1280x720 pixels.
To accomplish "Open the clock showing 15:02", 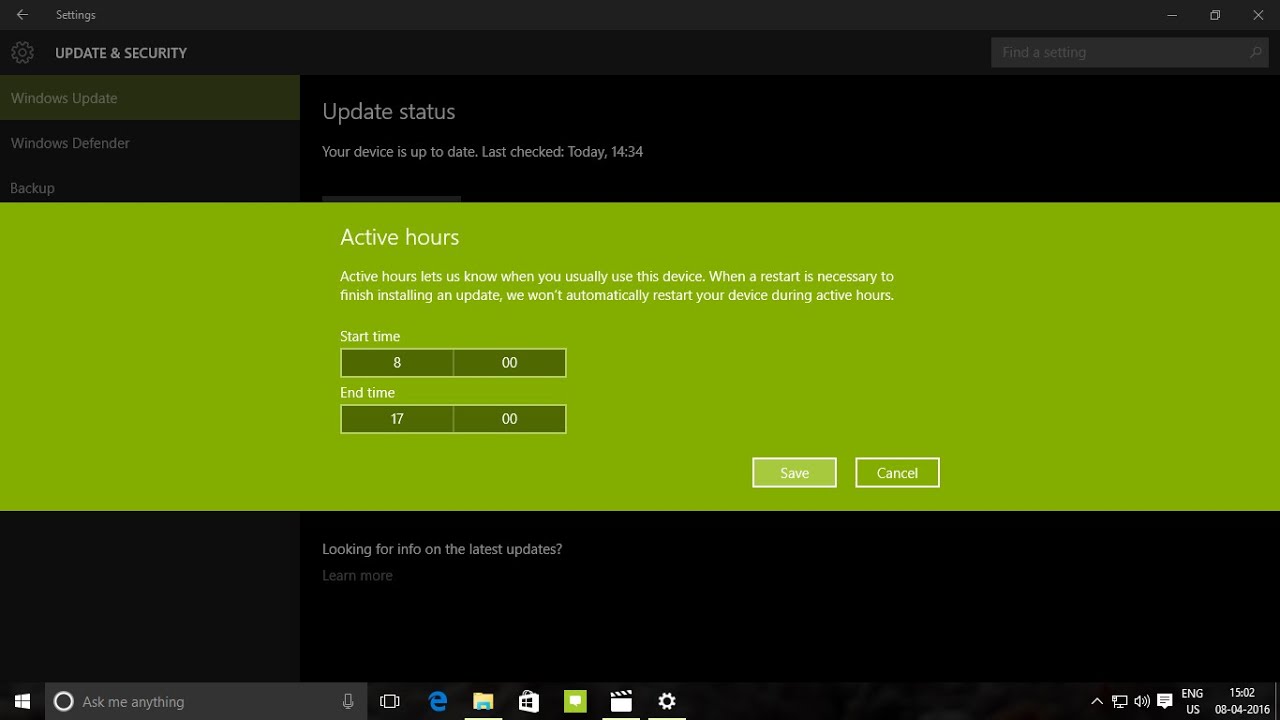I will [x=1242, y=701].
